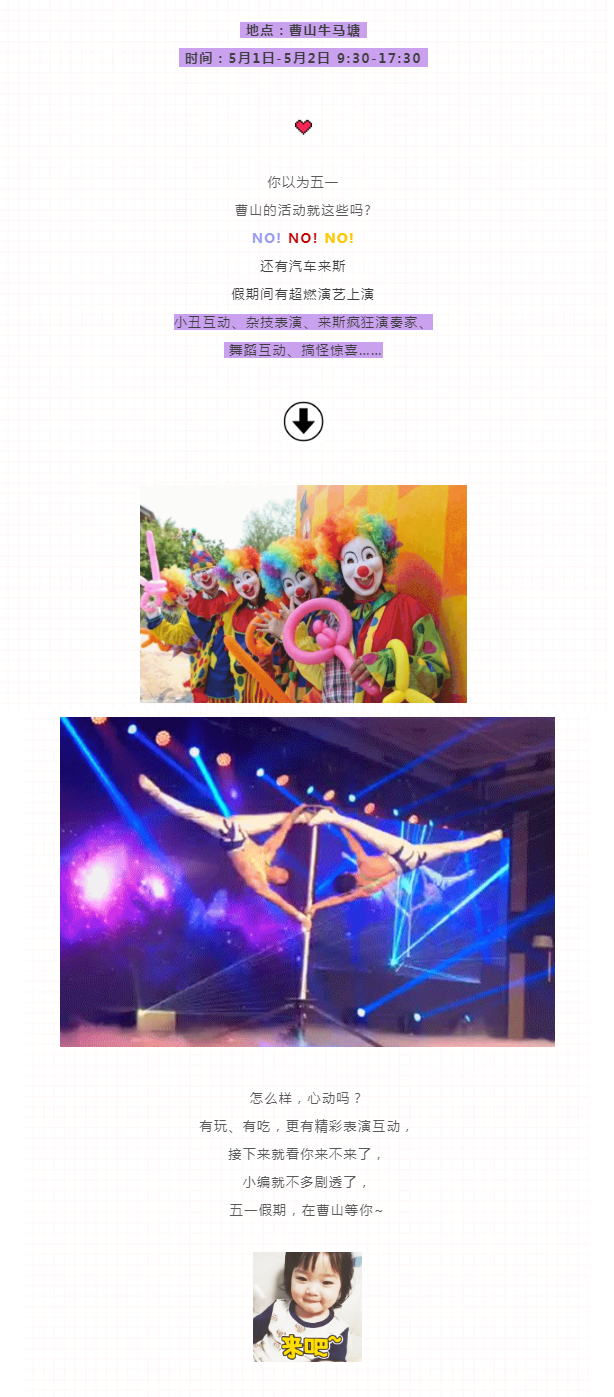
Task: Click the text '怎么样，心动吗？'
Action: point(306,1098)
